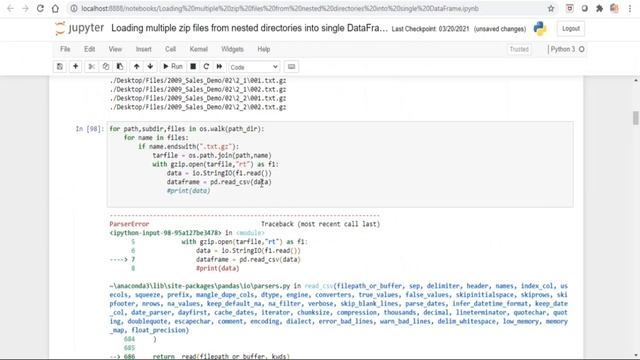The width and height of the screenshot is (640, 360).
Task: Click the Last Checkpoint text
Action: [x=430, y=29]
